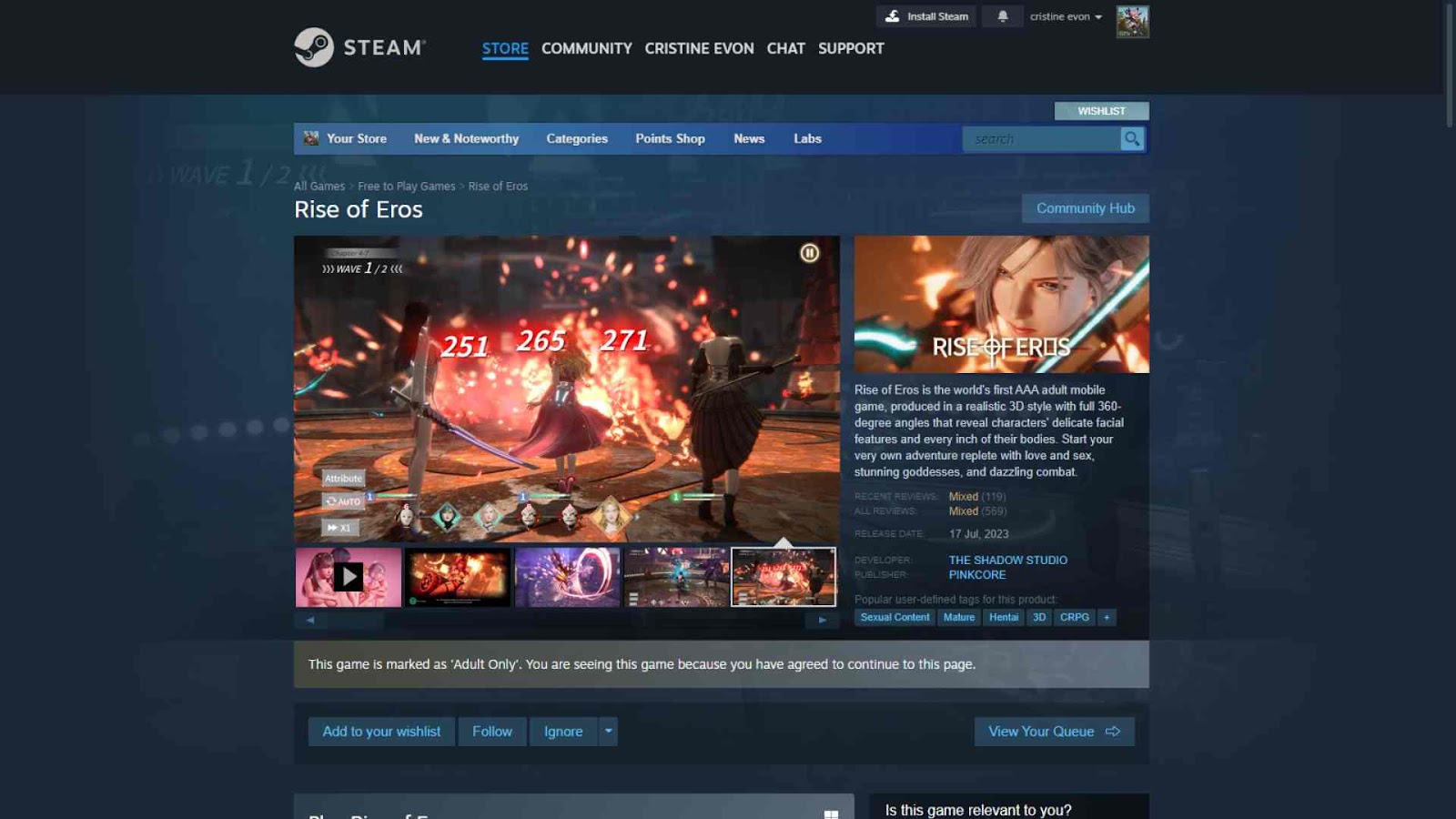Open the STORE menu
The image size is (1456, 819).
(x=505, y=48)
